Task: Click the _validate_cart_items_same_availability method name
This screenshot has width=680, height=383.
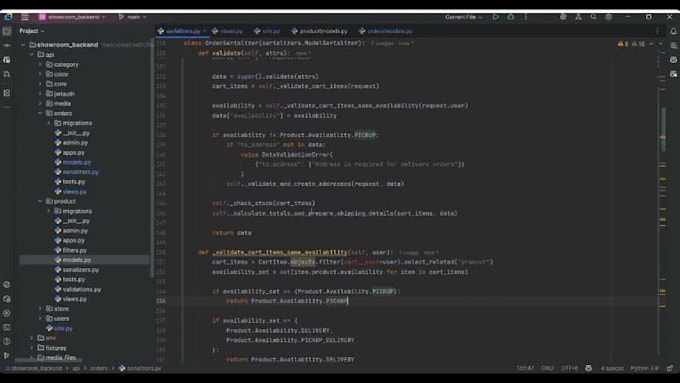Action: tap(280, 252)
